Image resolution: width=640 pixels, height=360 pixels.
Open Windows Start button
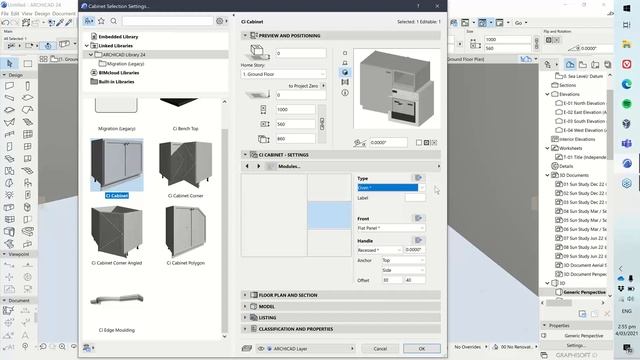tap(627, 8)
